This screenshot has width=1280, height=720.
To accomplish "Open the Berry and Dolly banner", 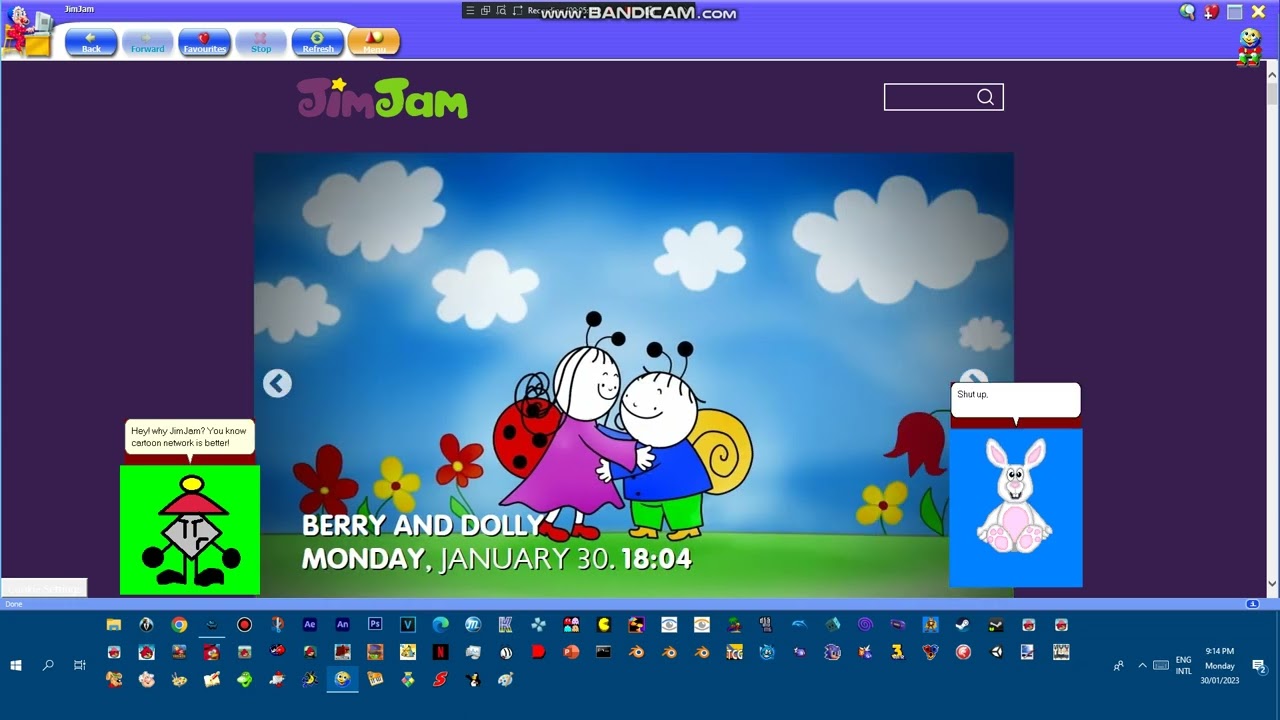I will point(633,374).
